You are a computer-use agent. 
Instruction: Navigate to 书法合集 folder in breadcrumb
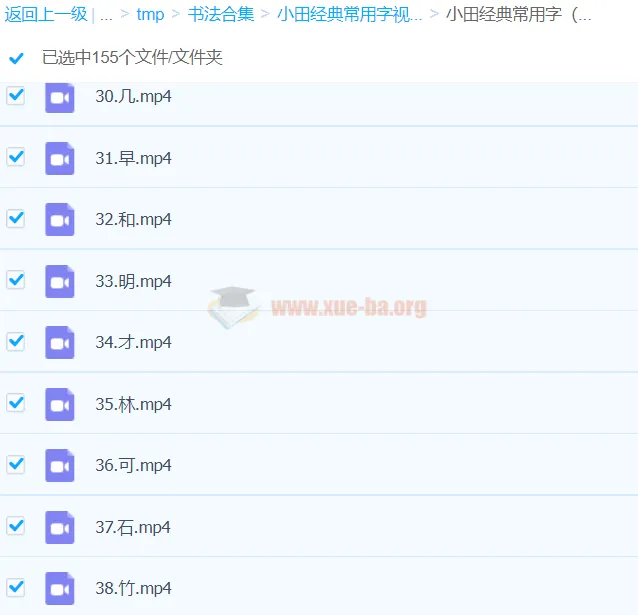click(x=220, y=15)
